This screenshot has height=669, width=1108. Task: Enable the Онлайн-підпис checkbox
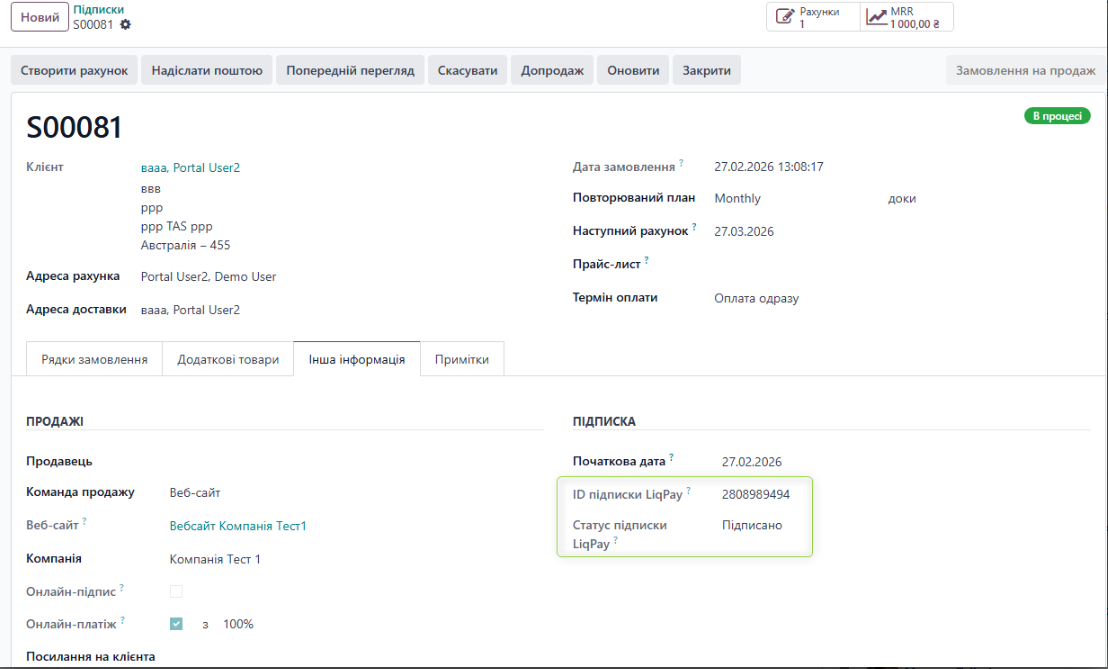[176, 591]
